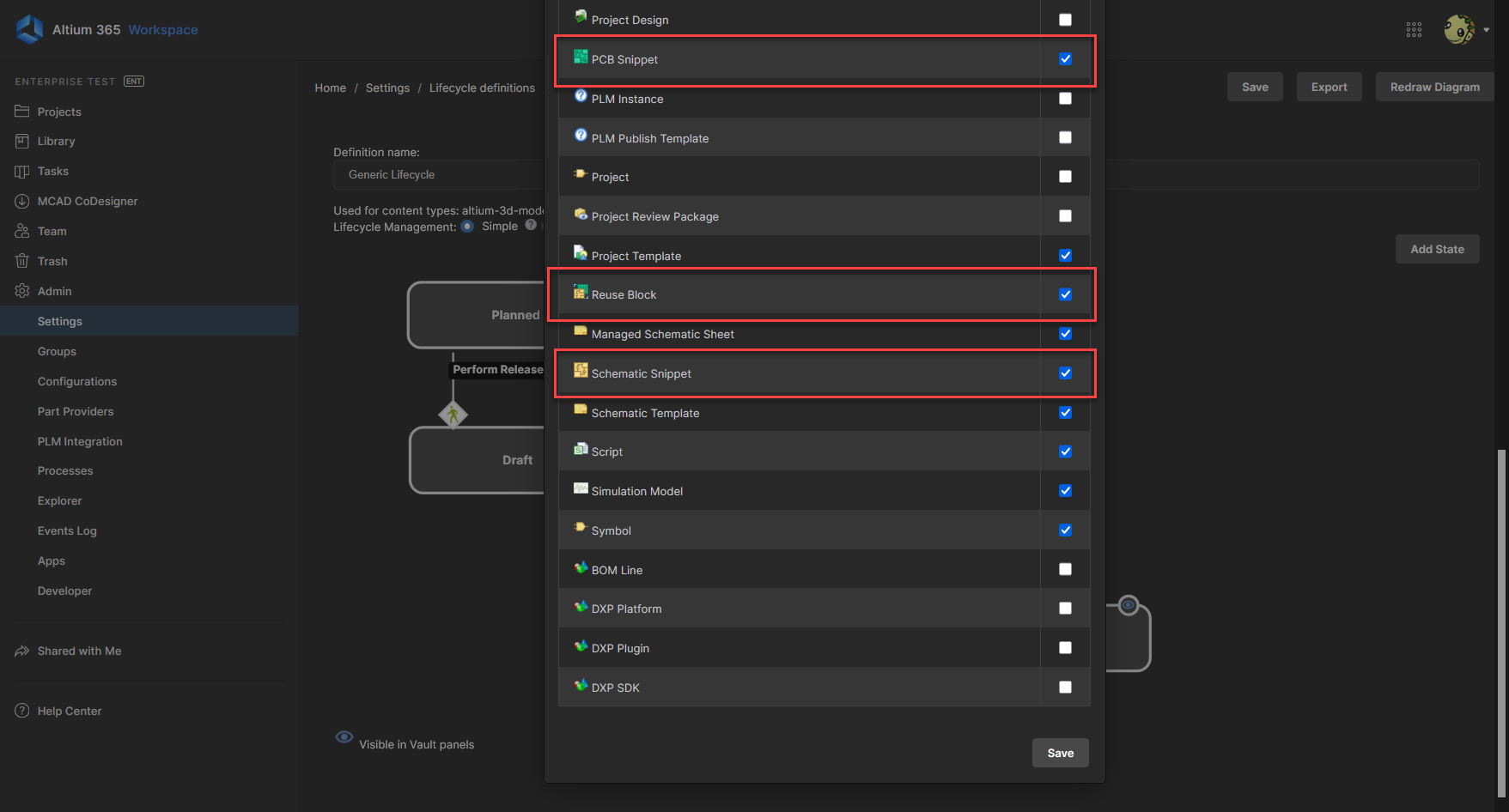
Task: Click the Library icon in sidebar
Action: click(x=22, y=141)
